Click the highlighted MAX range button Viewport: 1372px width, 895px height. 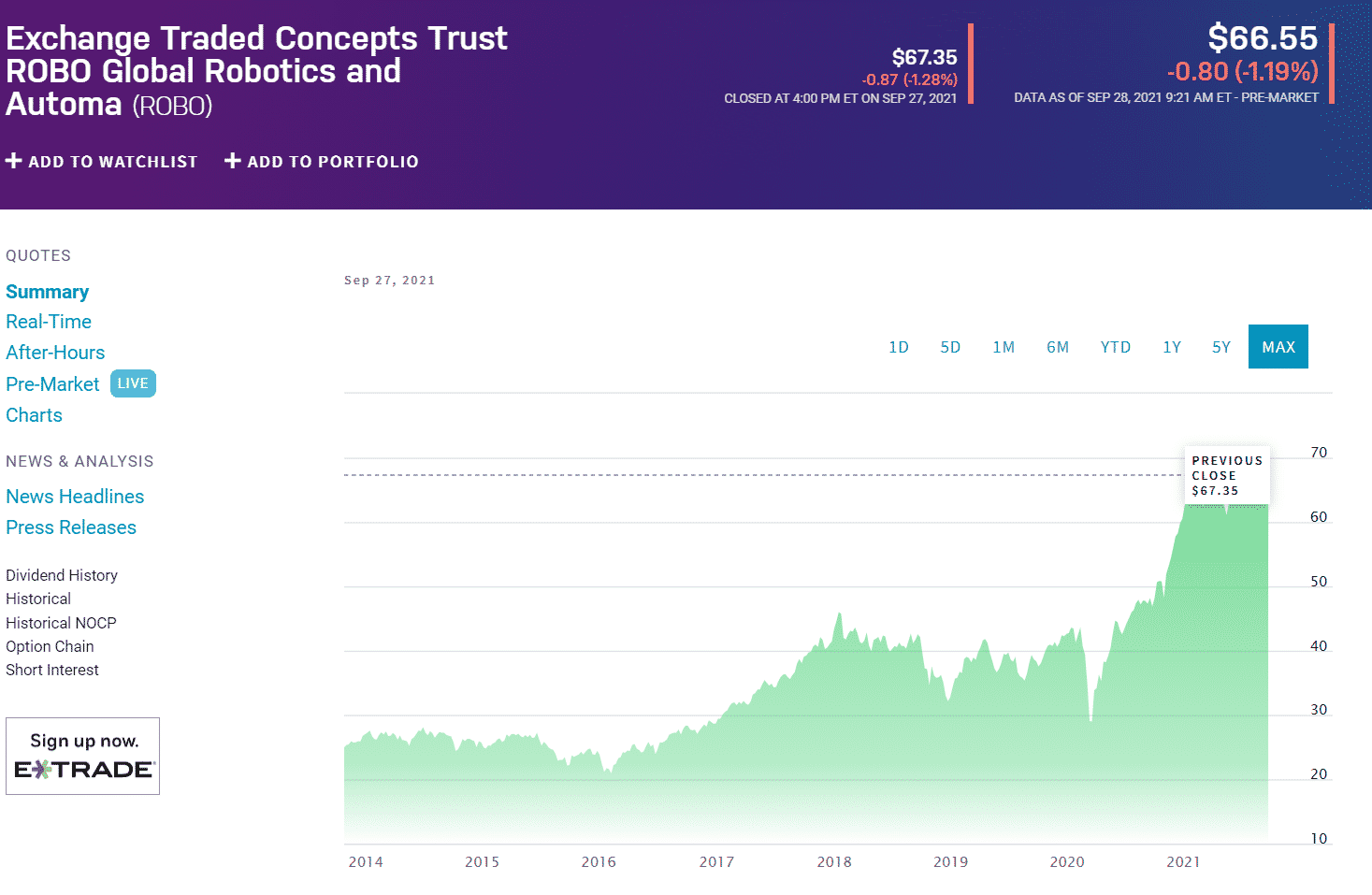[1278, 346]
